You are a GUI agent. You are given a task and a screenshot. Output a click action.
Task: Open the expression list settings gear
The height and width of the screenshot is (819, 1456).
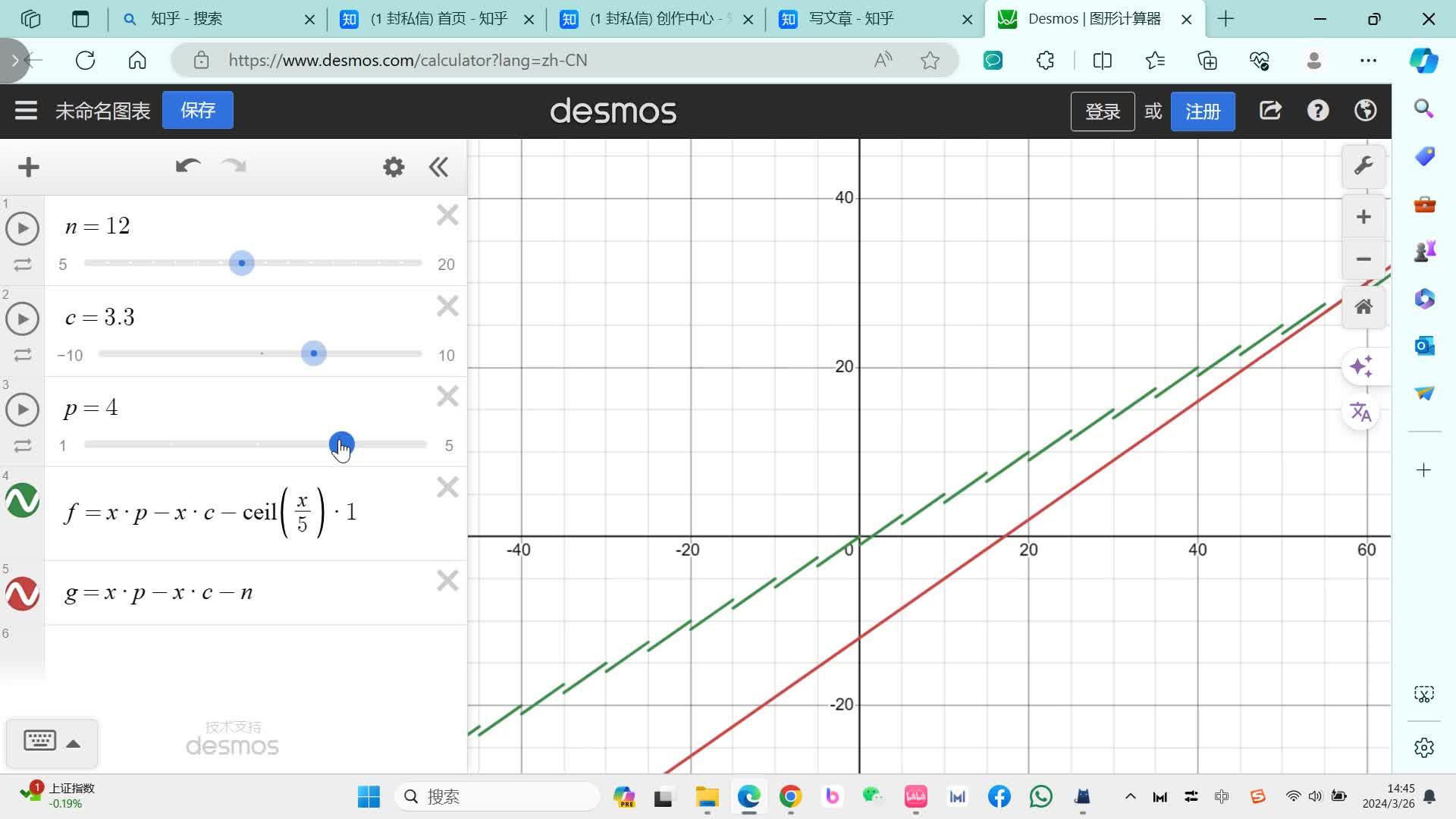(394, 167)
